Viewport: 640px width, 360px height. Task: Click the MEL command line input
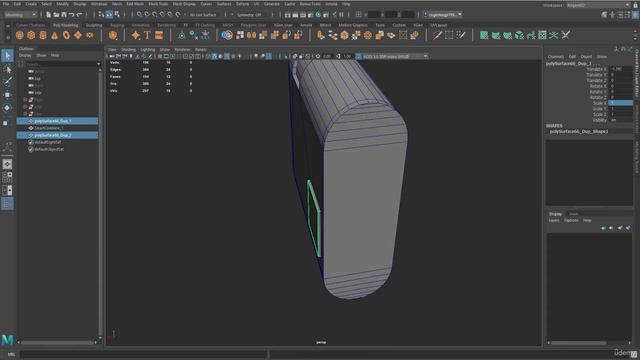click(143, 354)
